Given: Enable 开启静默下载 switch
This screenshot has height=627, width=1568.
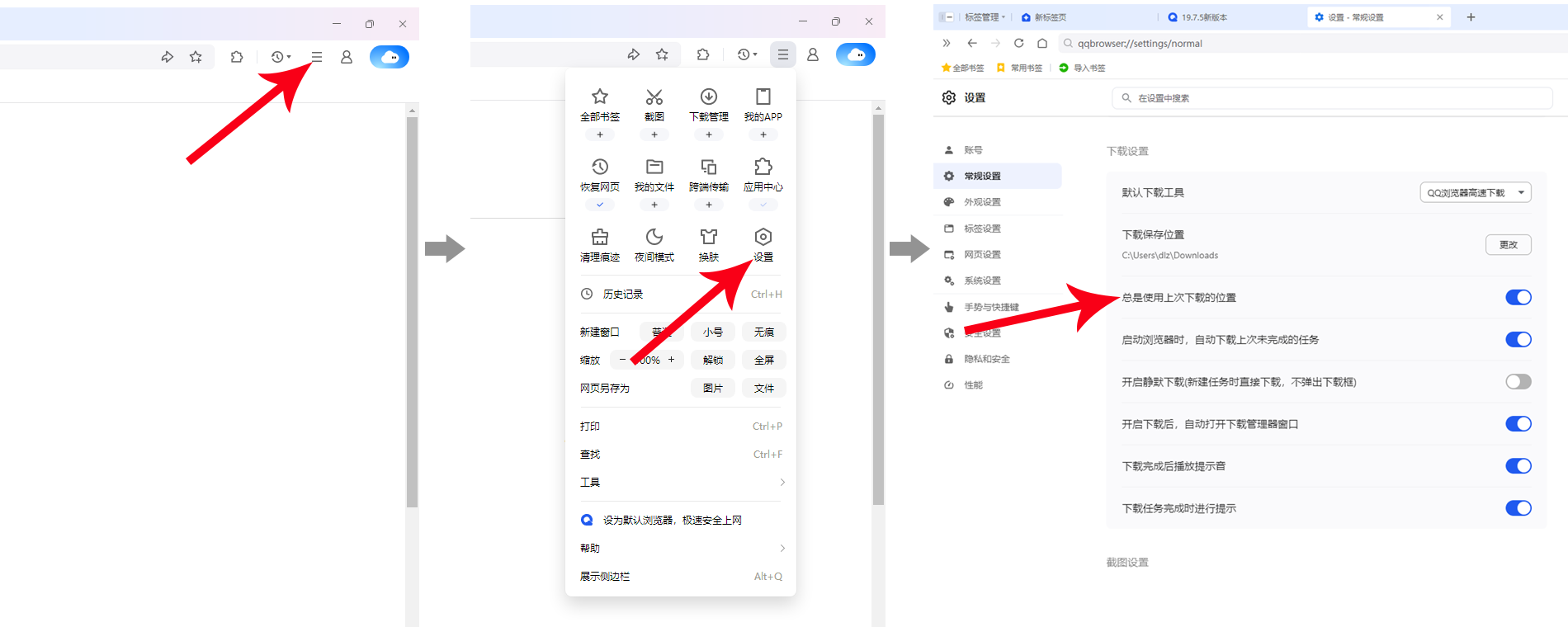Looking at the screenshot, I should [1518, 381].
